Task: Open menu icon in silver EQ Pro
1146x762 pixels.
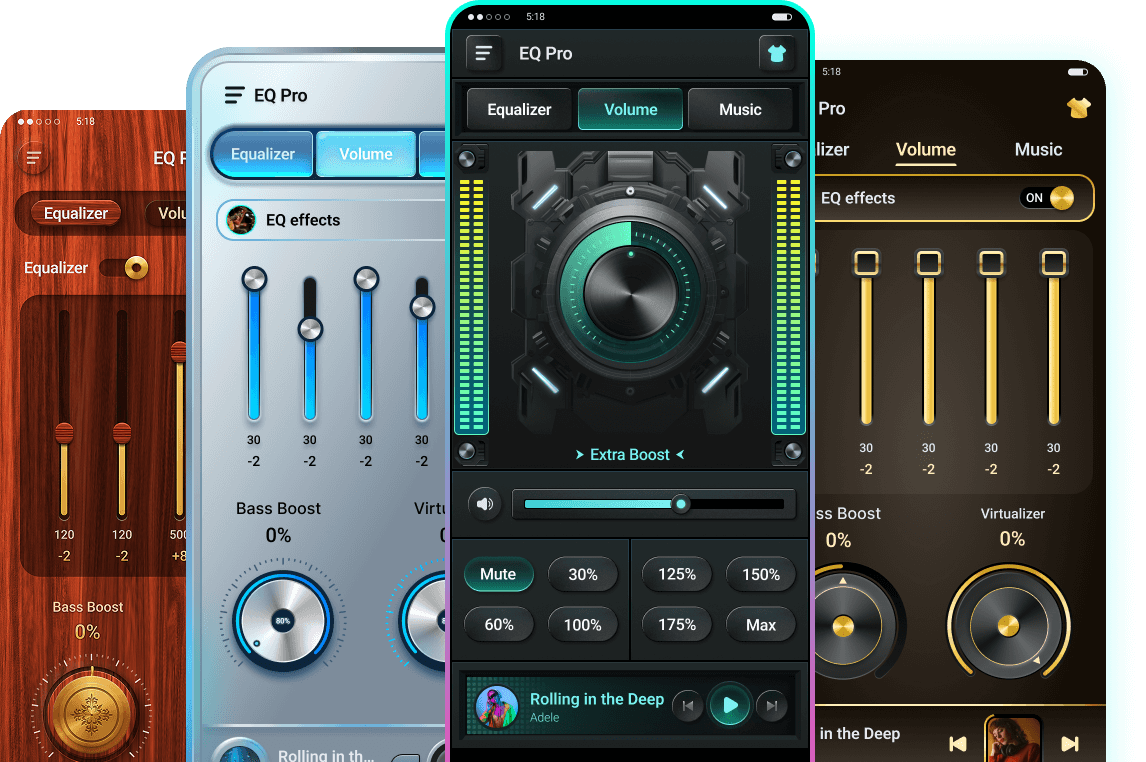Action: 234,95
